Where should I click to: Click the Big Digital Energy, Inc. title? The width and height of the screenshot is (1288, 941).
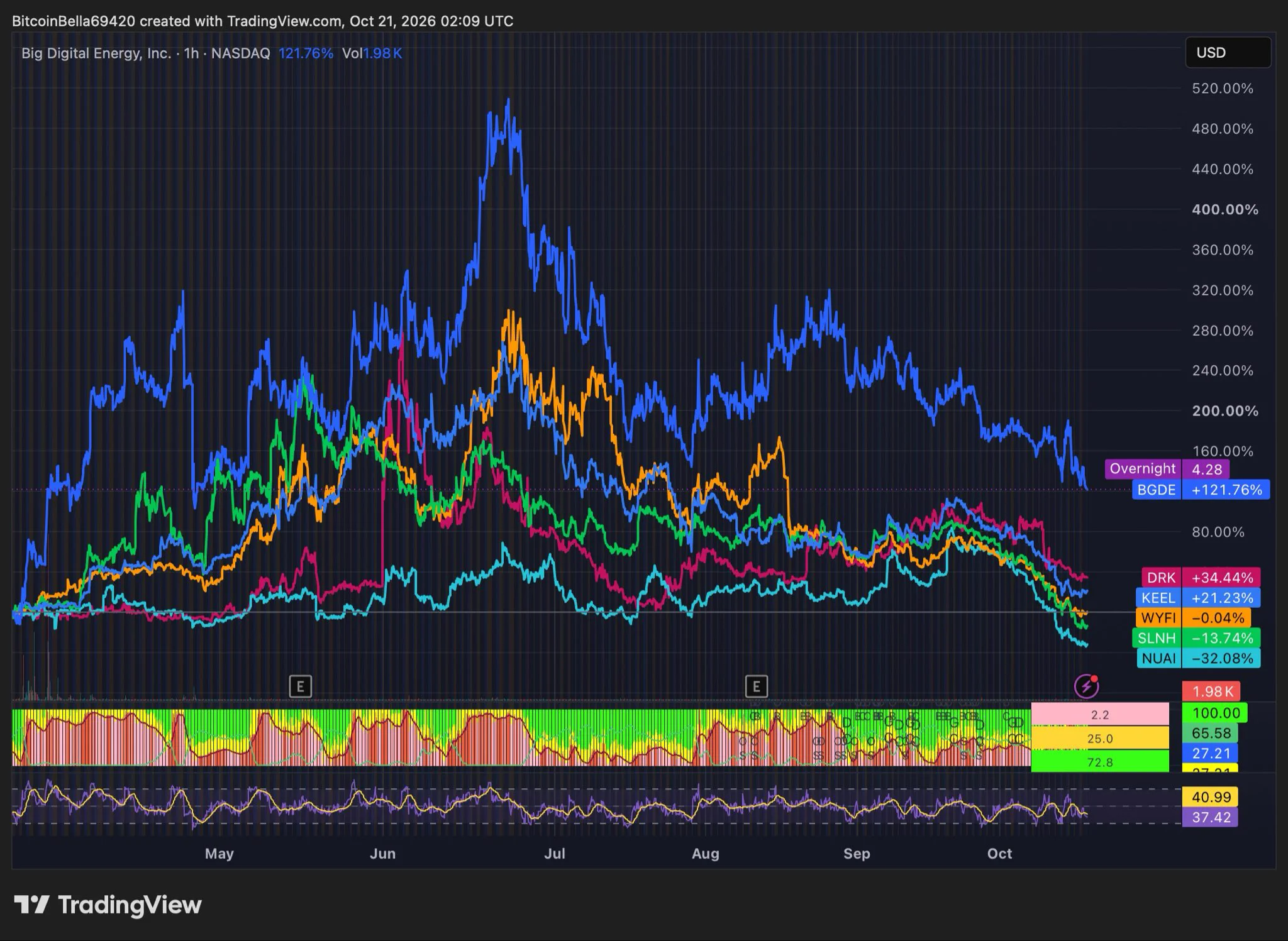(x=96, y=53)
